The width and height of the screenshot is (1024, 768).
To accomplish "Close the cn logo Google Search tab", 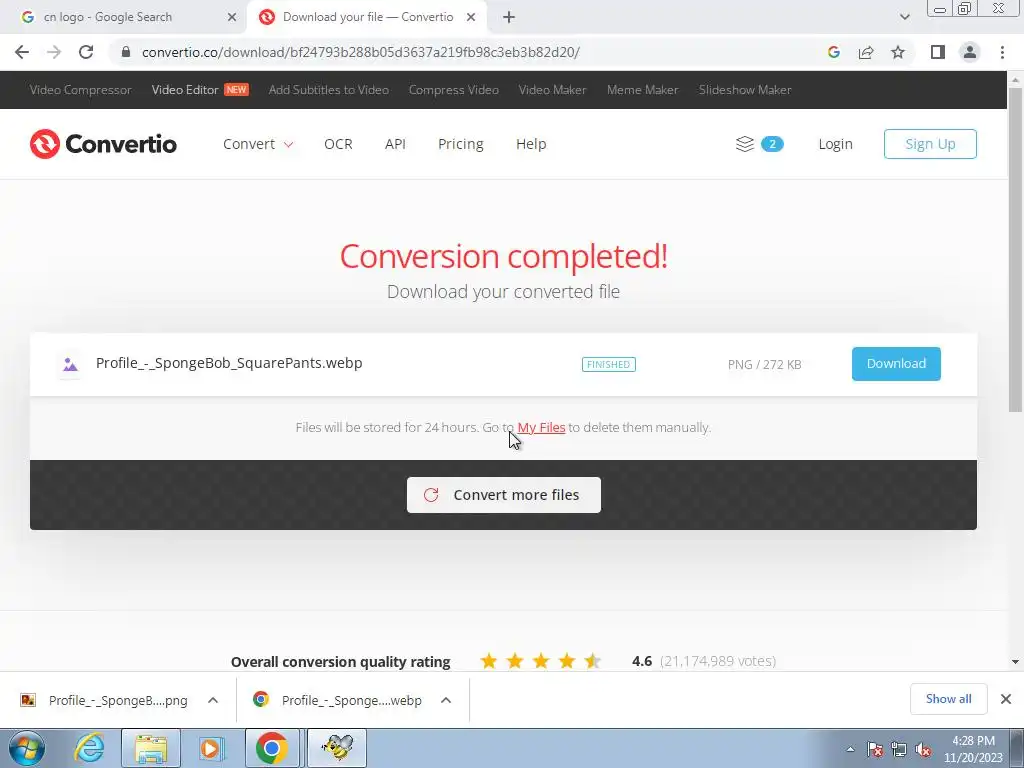I will (x=232, y=17).
